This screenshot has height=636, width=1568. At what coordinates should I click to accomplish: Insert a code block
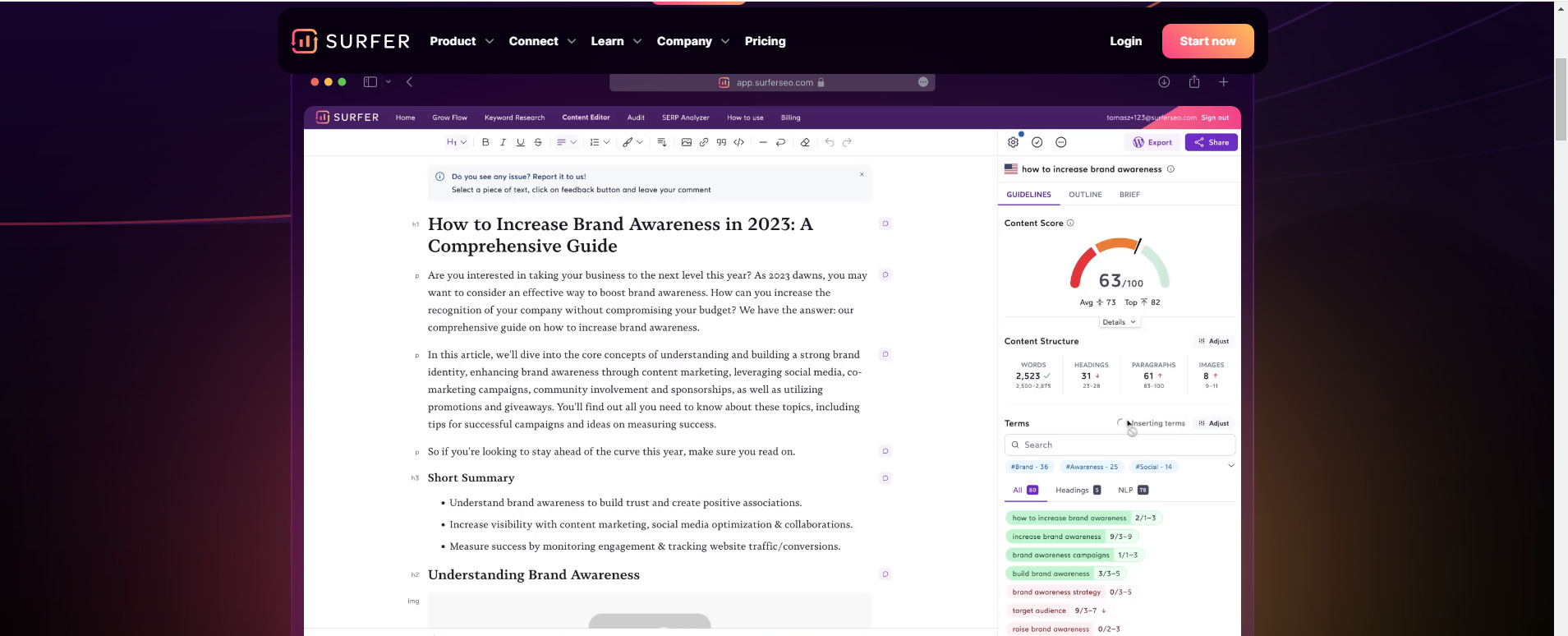739,142
